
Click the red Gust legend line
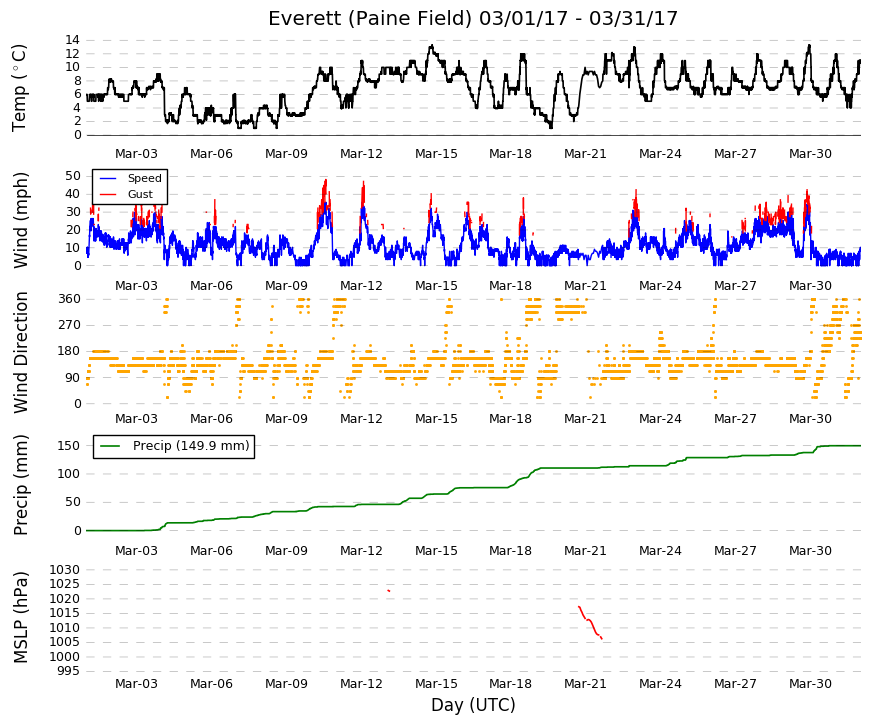coord(108,194)
